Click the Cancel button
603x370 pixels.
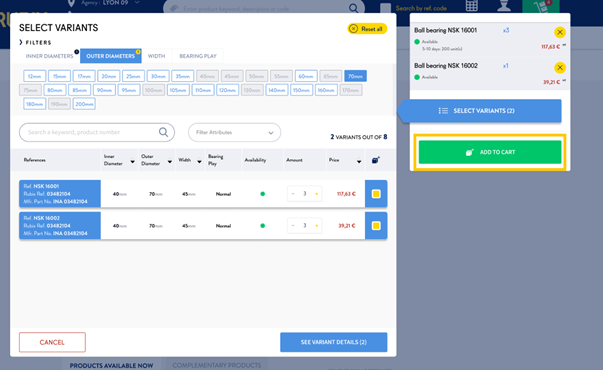tap(52, 342)
